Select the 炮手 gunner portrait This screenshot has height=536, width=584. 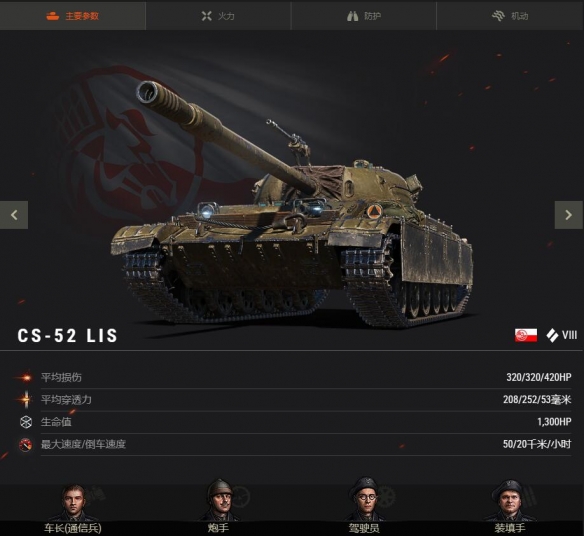tap(219, 500)
